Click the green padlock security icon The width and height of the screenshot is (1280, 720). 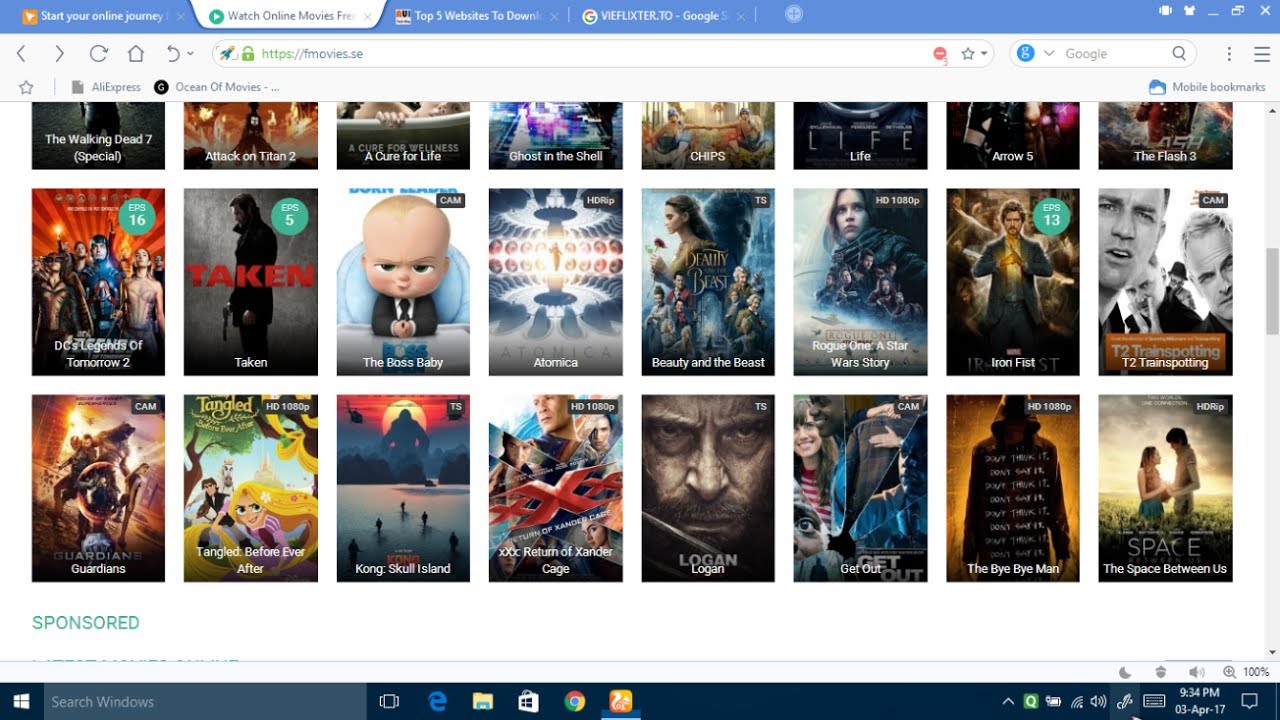click(247, 54)
